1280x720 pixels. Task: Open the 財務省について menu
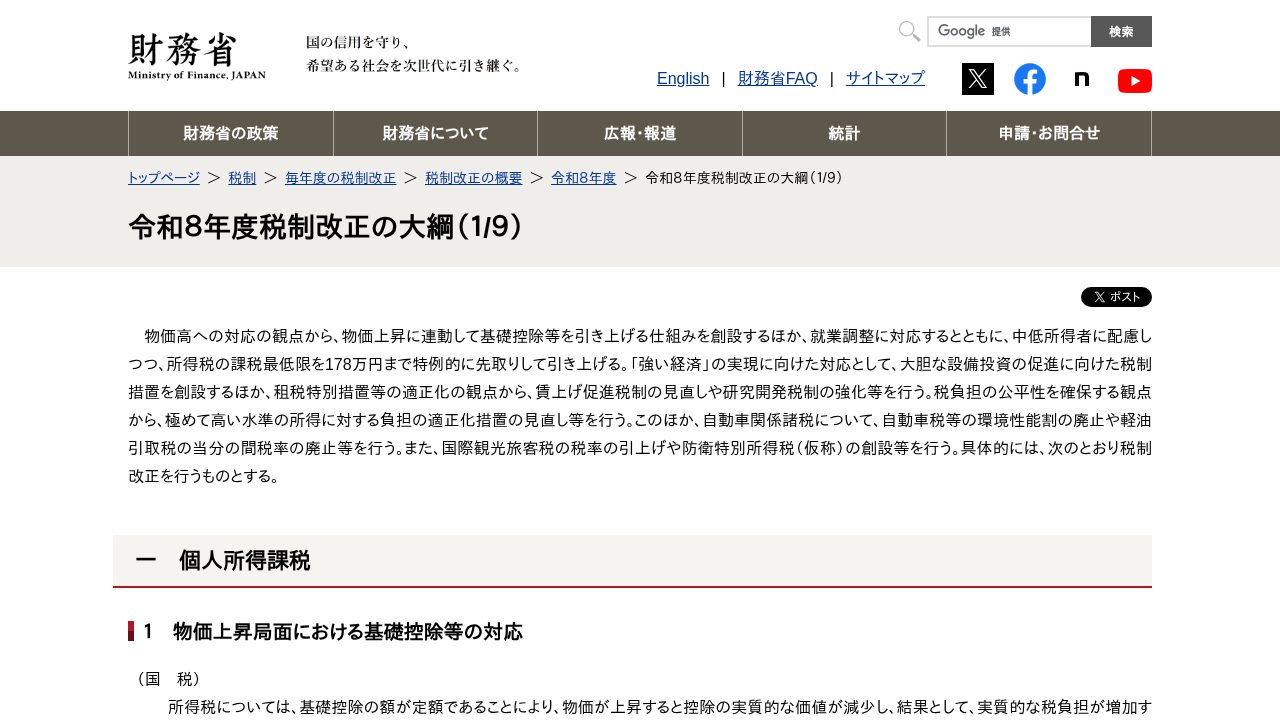(436, 133)
